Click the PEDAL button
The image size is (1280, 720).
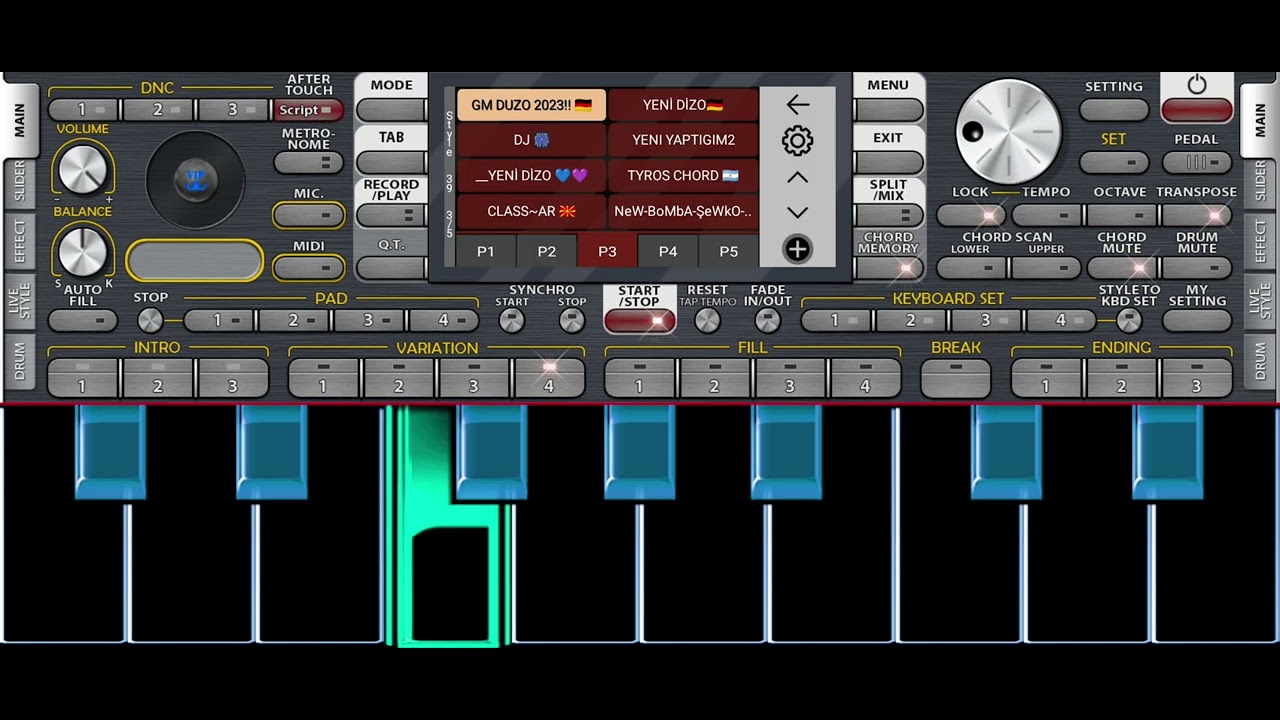pyautogui.click(x=1197, y=162)
